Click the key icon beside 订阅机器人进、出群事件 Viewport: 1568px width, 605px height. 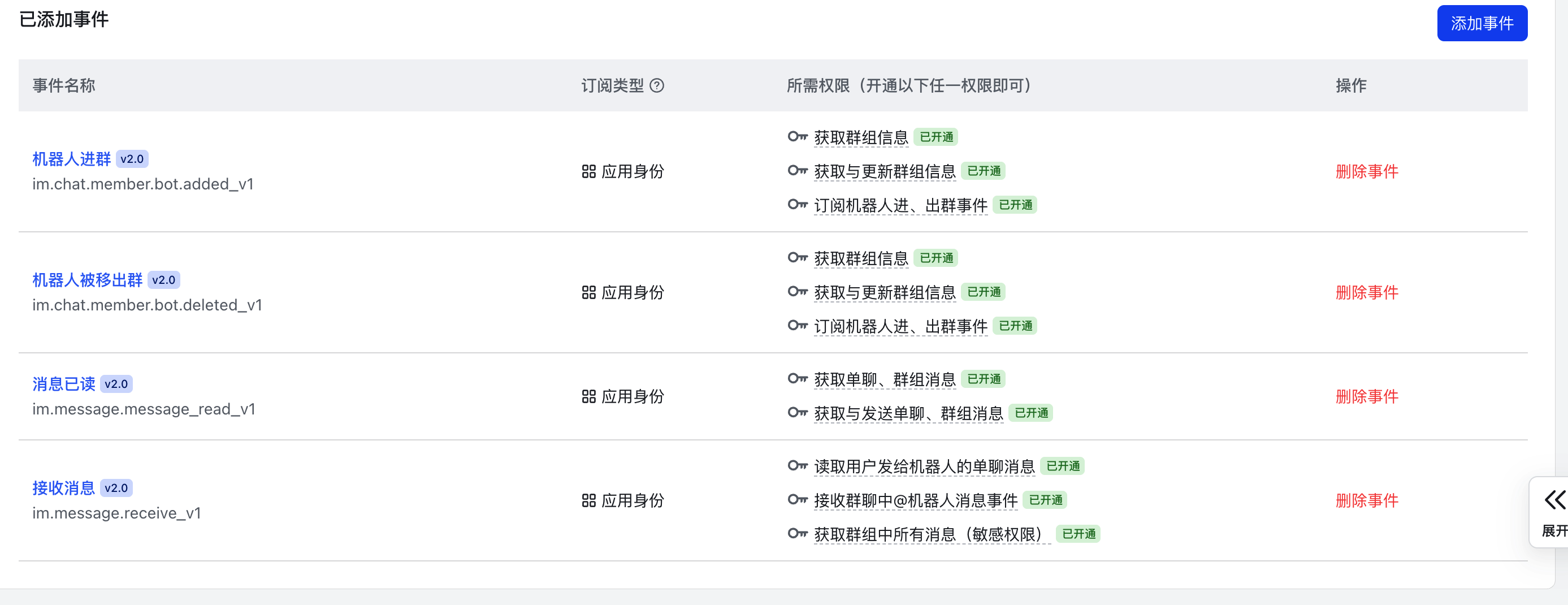796,205
